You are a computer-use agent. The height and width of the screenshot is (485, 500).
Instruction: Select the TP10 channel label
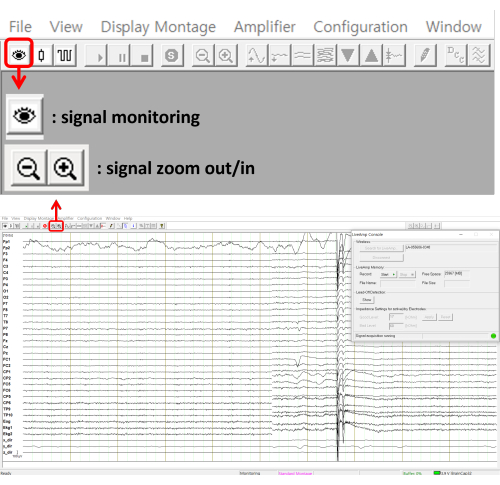8,415
